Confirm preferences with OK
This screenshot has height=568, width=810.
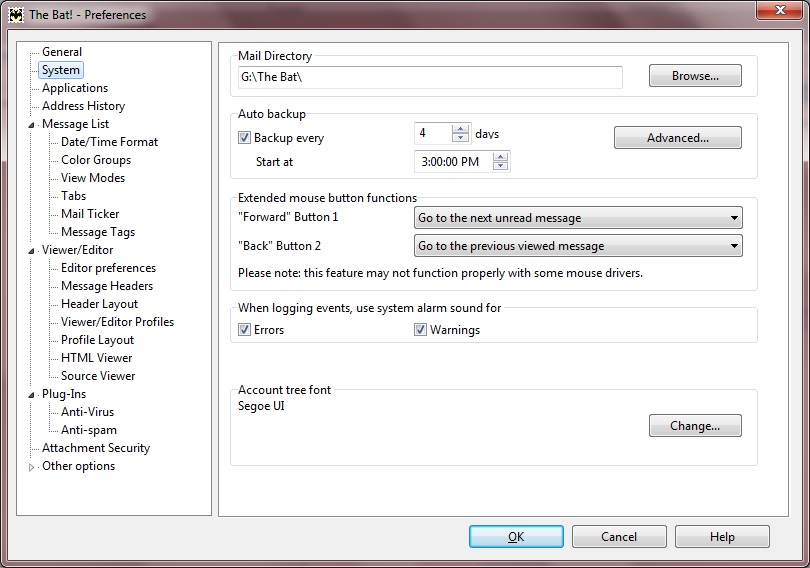click(x=516, y=537)
